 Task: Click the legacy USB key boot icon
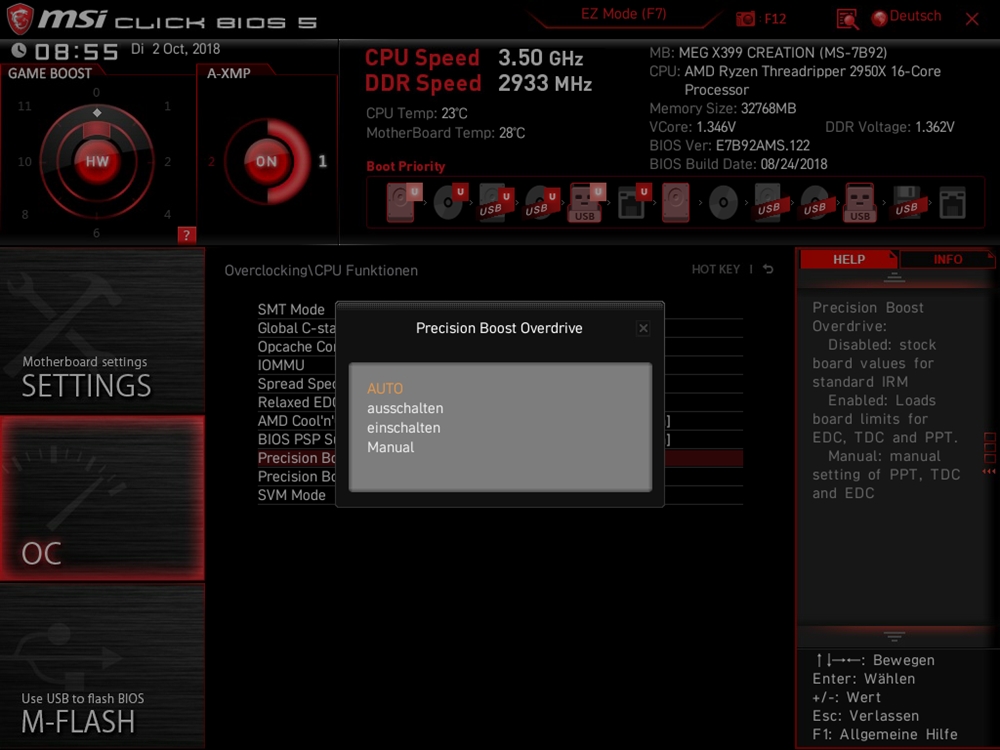[x=860, y=202]
